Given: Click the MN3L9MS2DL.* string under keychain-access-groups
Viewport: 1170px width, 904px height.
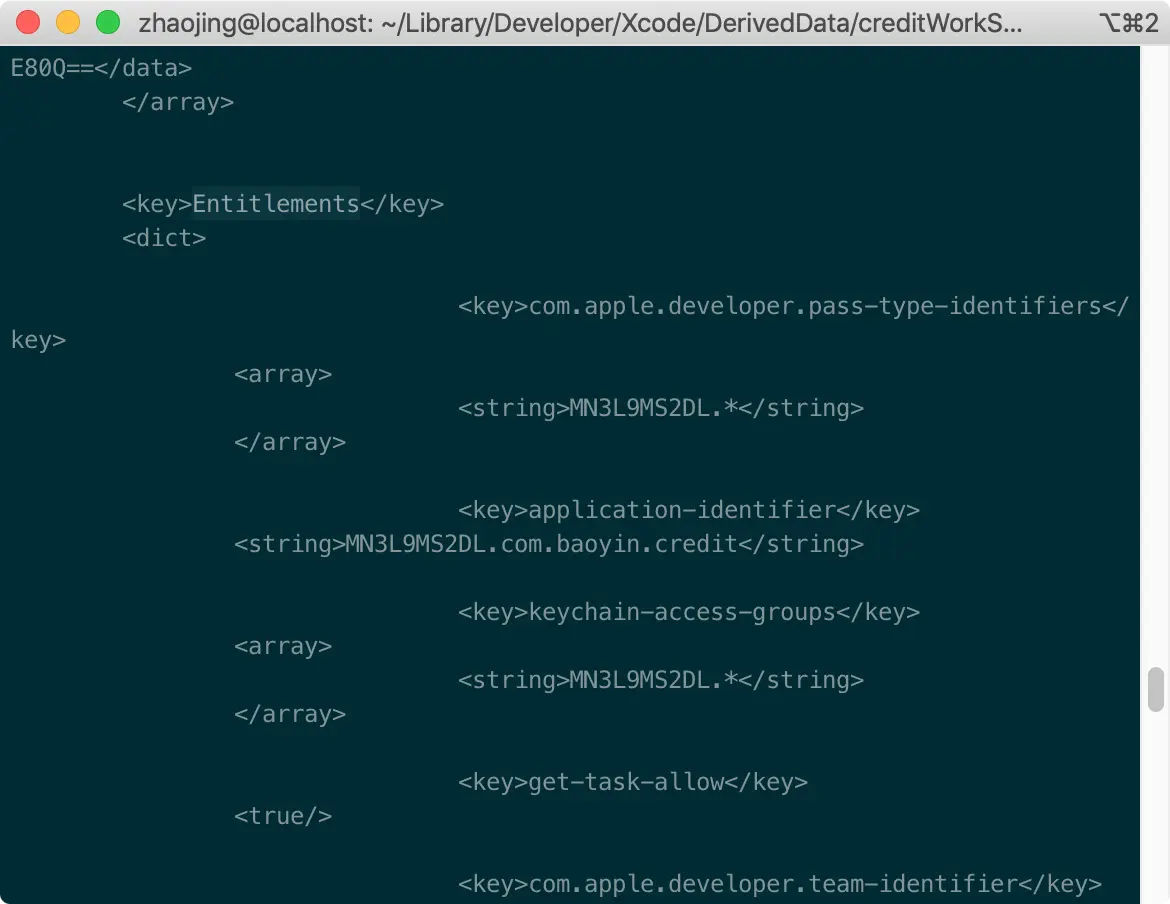Looking at the screenshot, I should [x=661, y=679].
